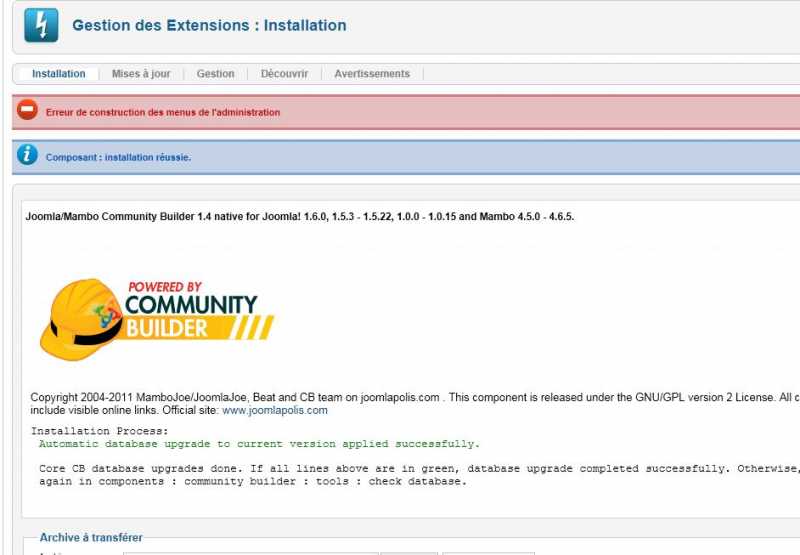Image resolution: width=800 pixels, height=555 pixels.
Task: Click the green 'Automatic database upgrade' success line
Action: pos(259,444)
